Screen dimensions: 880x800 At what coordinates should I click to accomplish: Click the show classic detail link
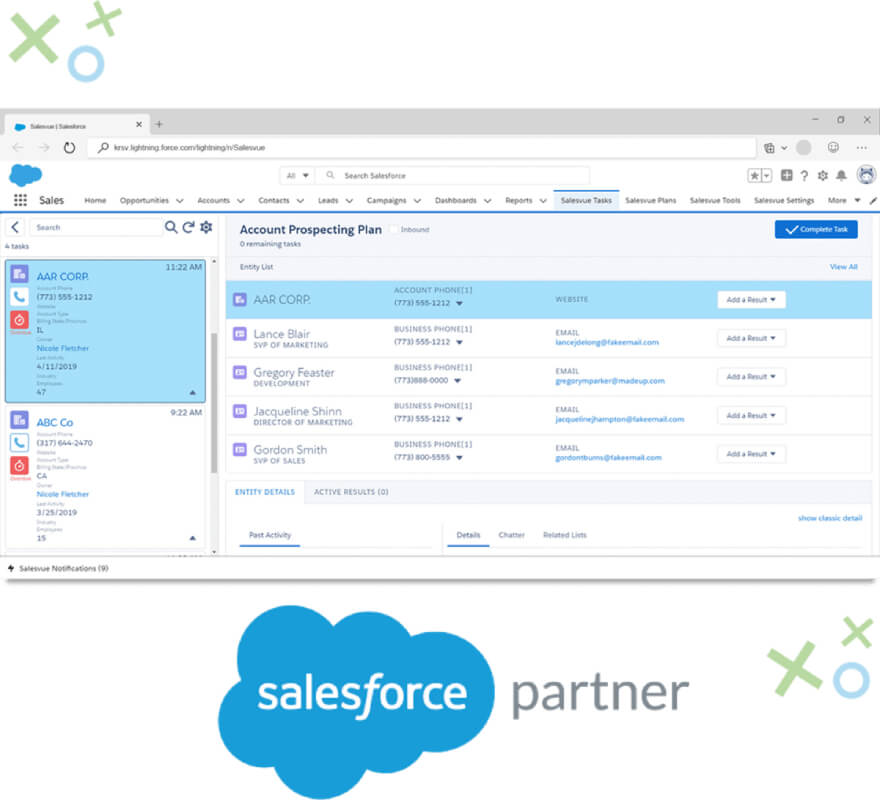pos(830,518)
